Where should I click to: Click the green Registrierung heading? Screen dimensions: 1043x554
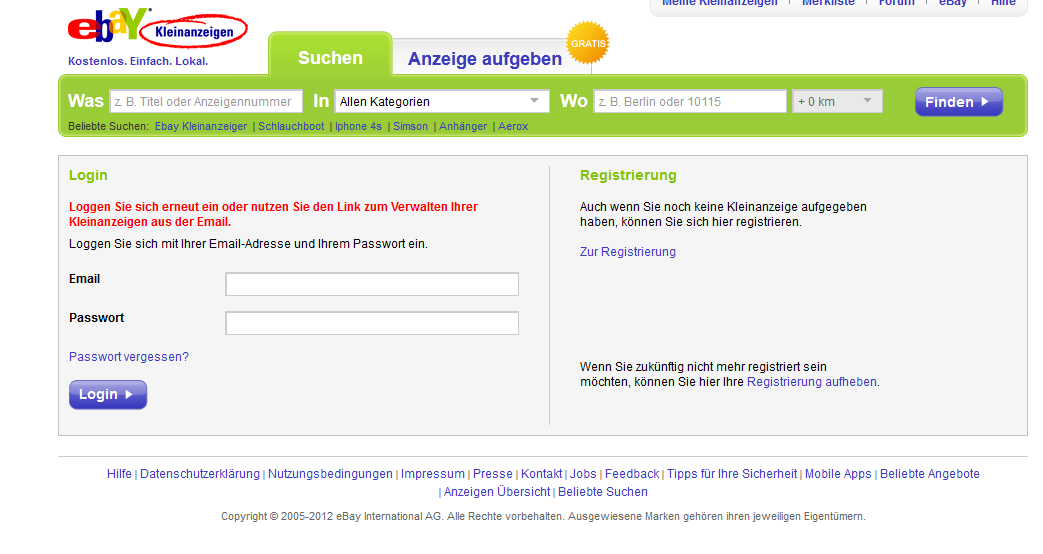coord(628,175)
